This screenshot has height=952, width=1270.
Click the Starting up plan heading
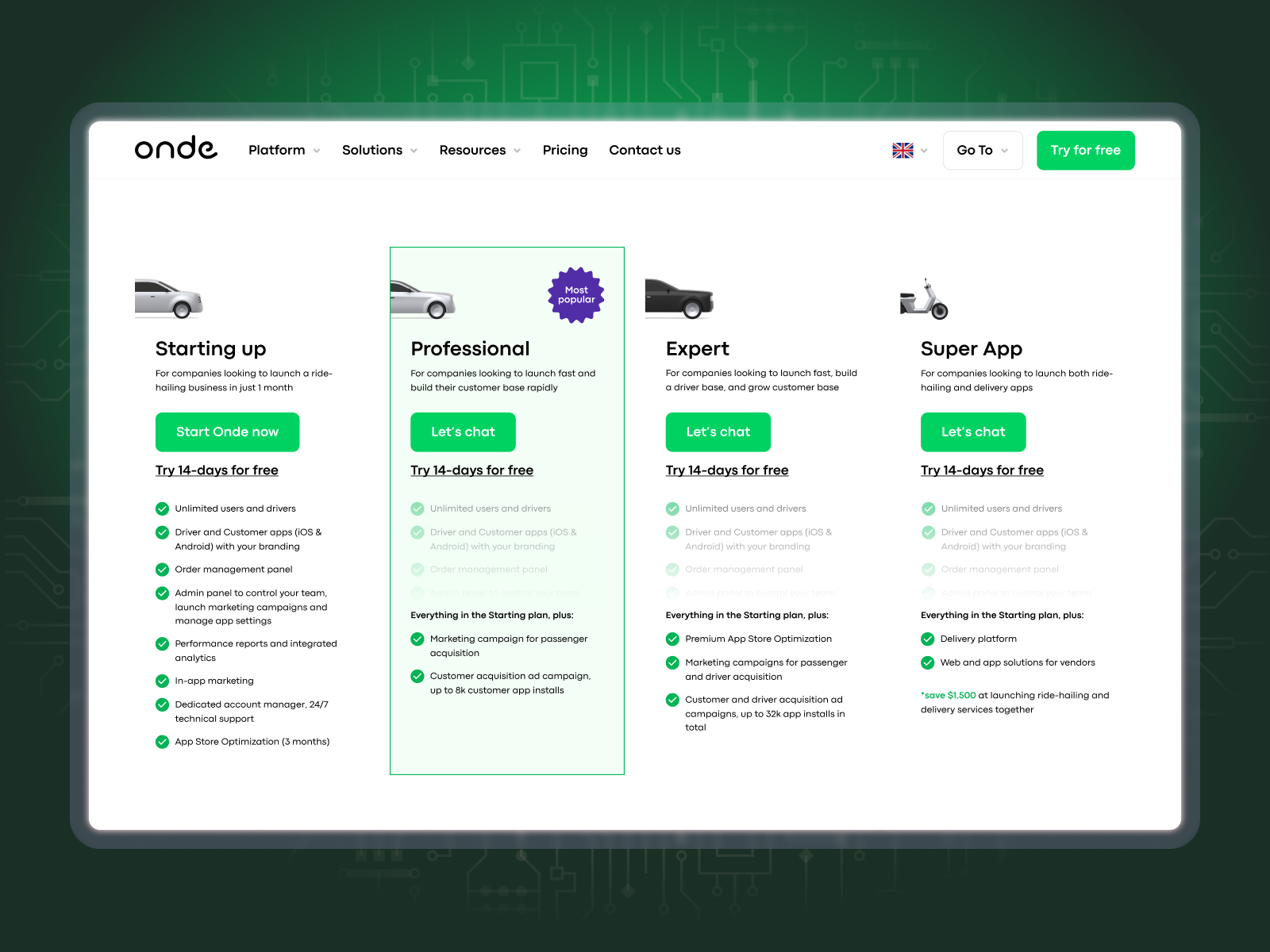click(x=210, y=348)
